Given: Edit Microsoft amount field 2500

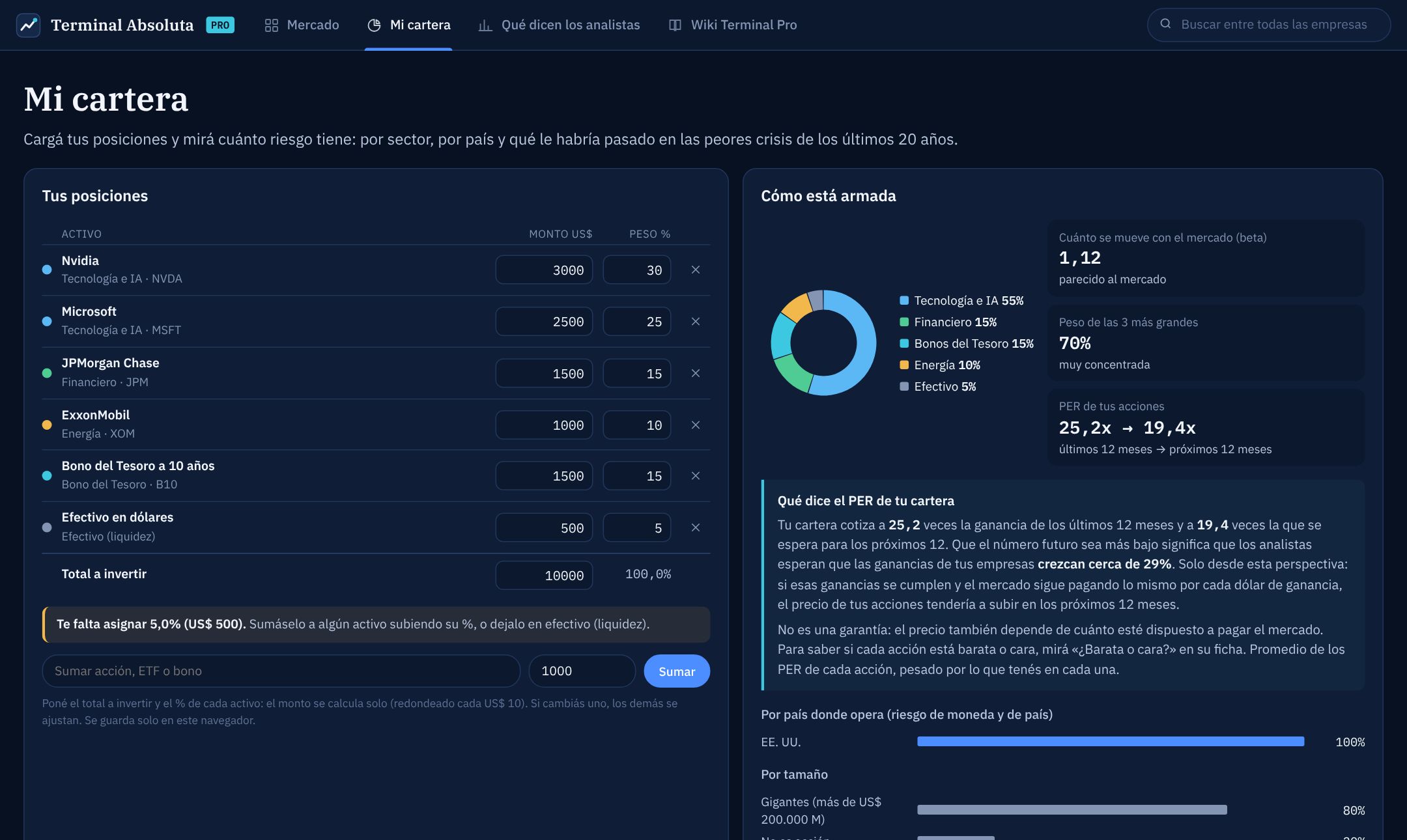Looking at the screenshot, I should click(544, 322).
